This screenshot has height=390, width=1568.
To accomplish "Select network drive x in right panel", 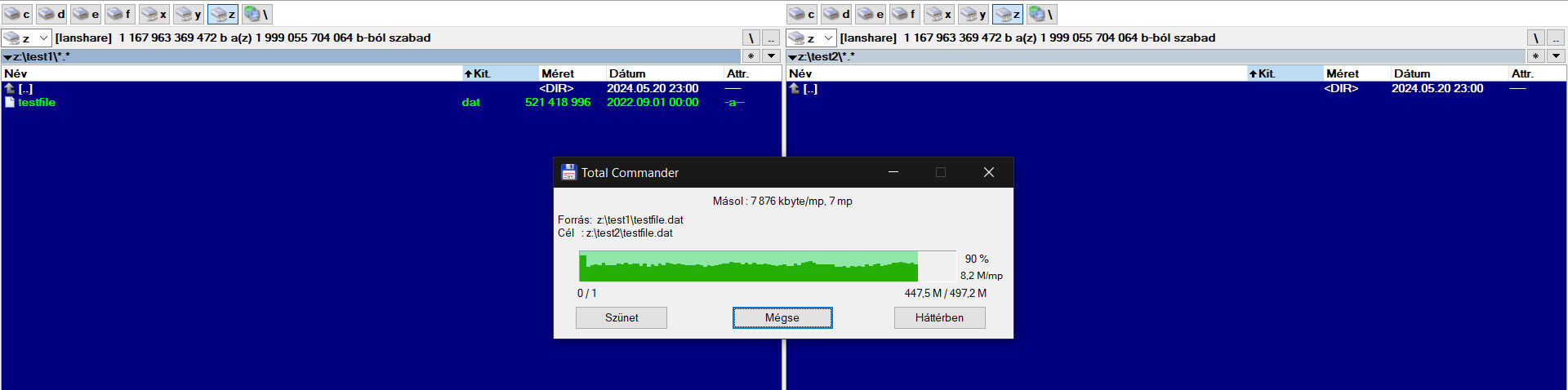I will (939, 14).
